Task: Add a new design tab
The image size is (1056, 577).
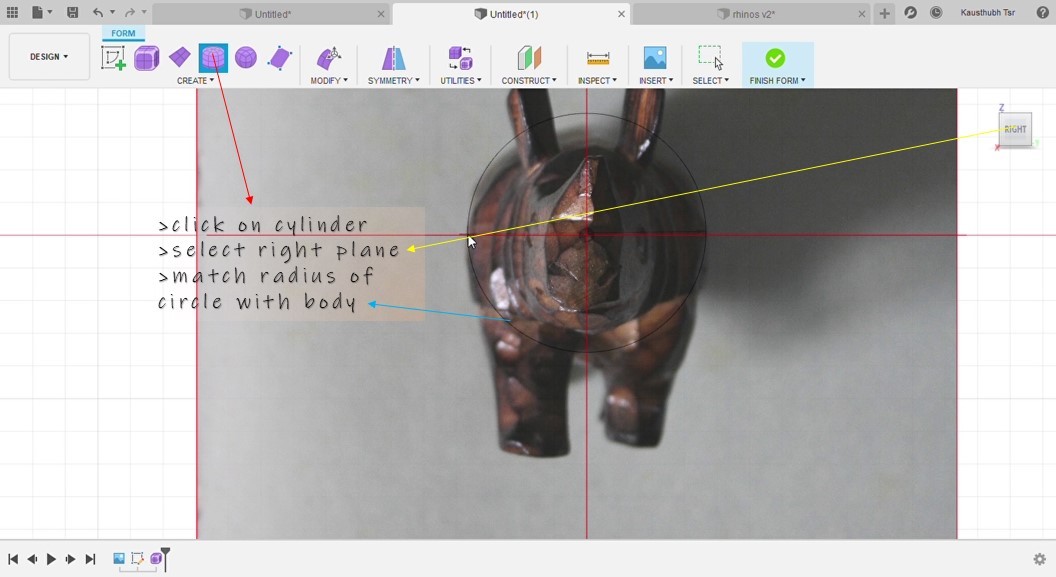Action: click(884, 13)
